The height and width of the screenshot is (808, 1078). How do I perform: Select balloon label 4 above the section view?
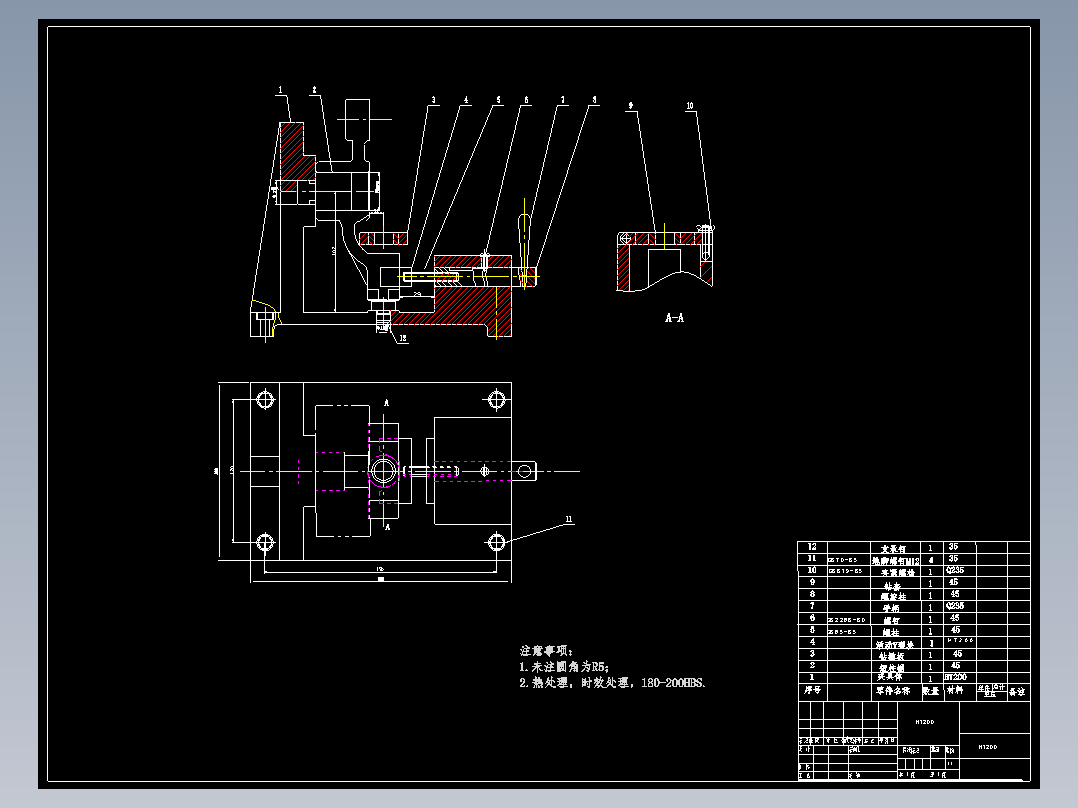(x=466, y=100)
